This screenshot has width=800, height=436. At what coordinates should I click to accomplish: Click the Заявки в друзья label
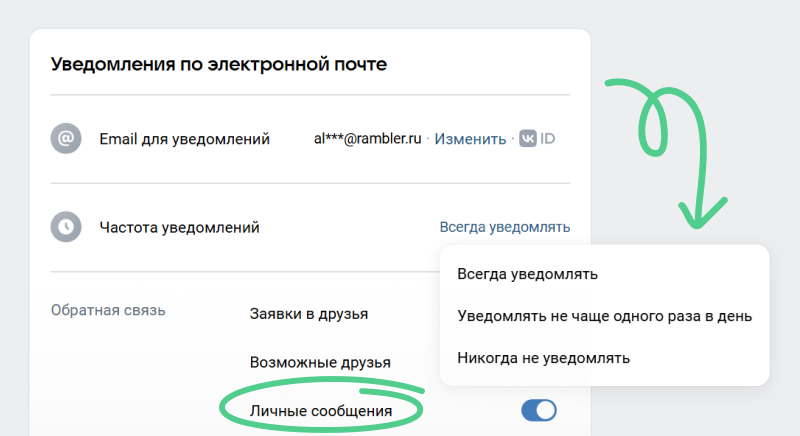click(x=308, y=314)
